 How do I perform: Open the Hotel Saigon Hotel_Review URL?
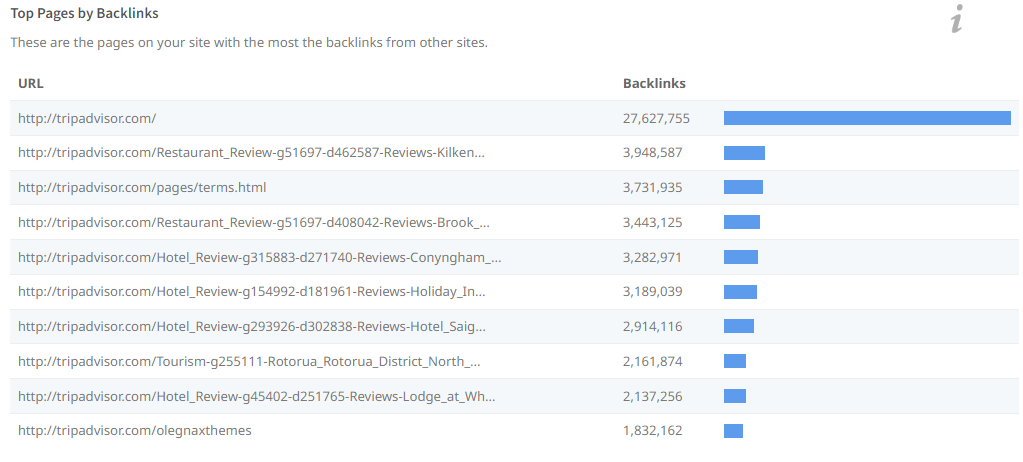coord(254,326)
